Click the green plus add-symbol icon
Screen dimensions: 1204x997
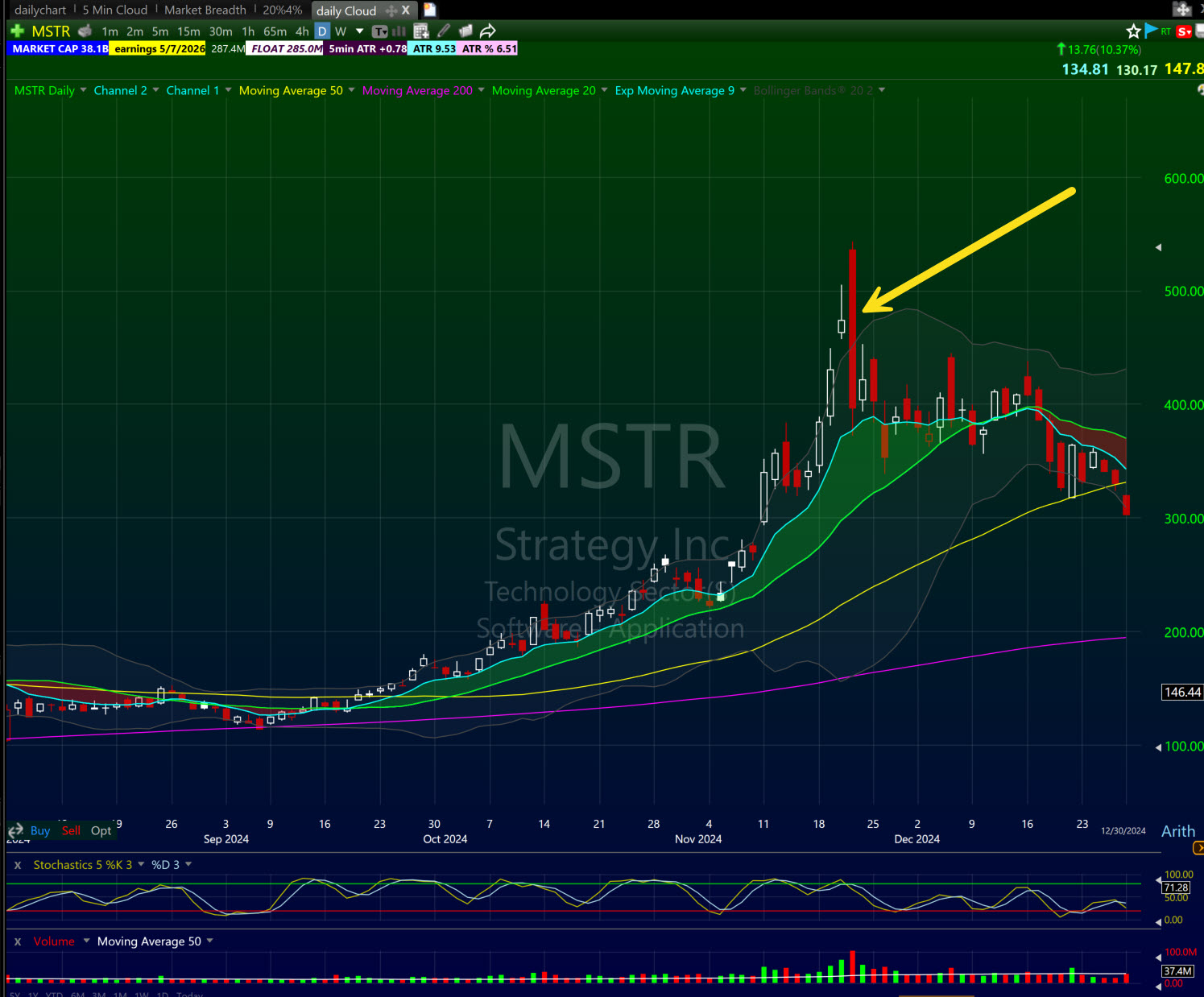click(x=16, y=31)
